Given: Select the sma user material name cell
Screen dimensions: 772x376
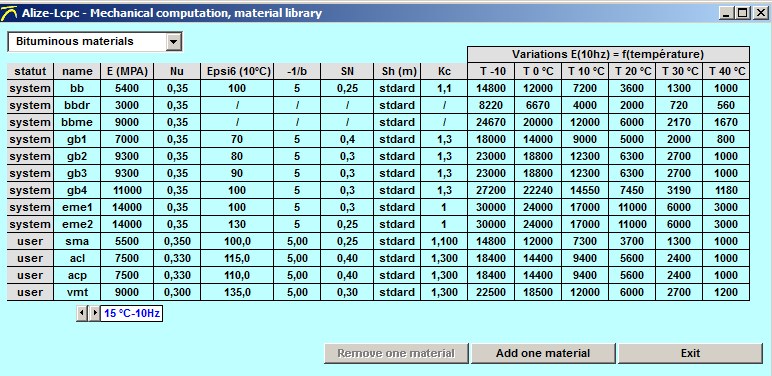Looking at the screenshot, I should (77, 241).
